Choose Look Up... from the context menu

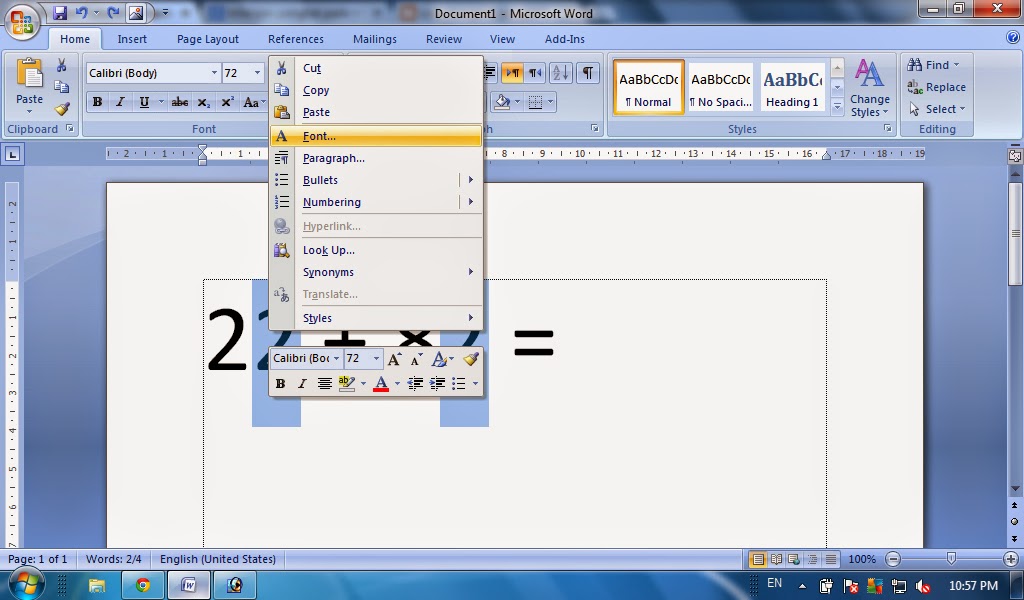point(376,250)
